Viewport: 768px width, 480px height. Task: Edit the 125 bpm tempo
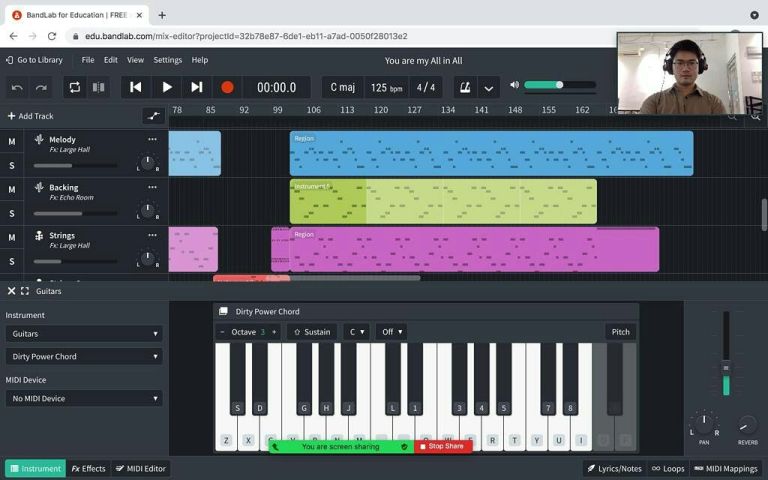click(x=386, y=88)
